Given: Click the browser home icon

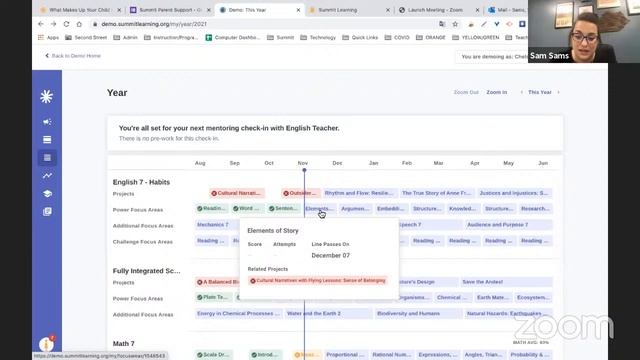Looking at the screenshot, I should [x=79, y=24].
